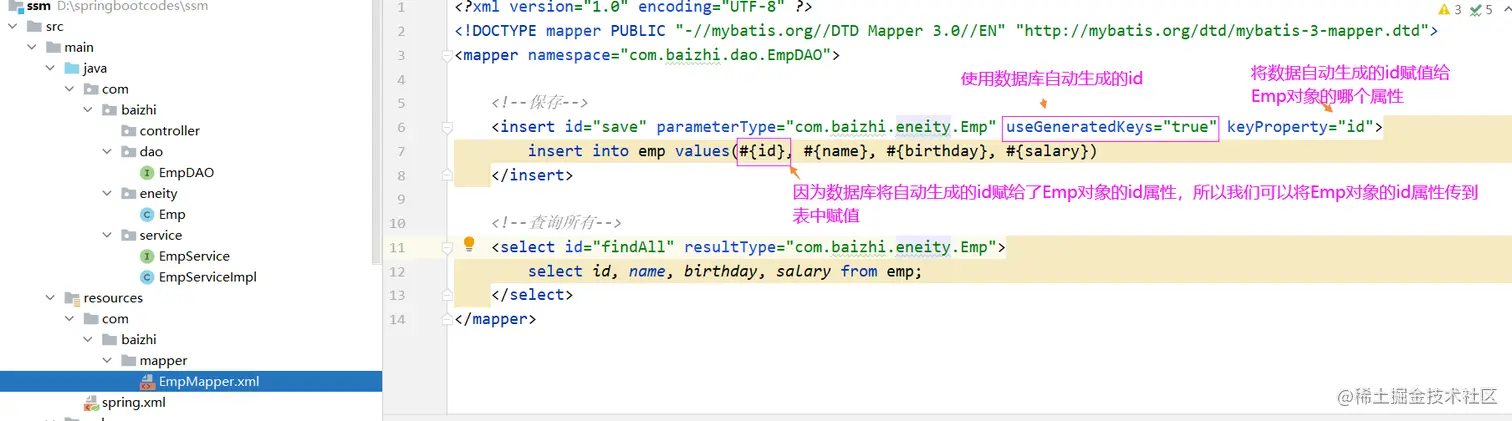Image resolution: width=1512 pixels, height=421 pixels.
Task: Select EmpDAO in the project tree
Action: (x=186, y=173)
